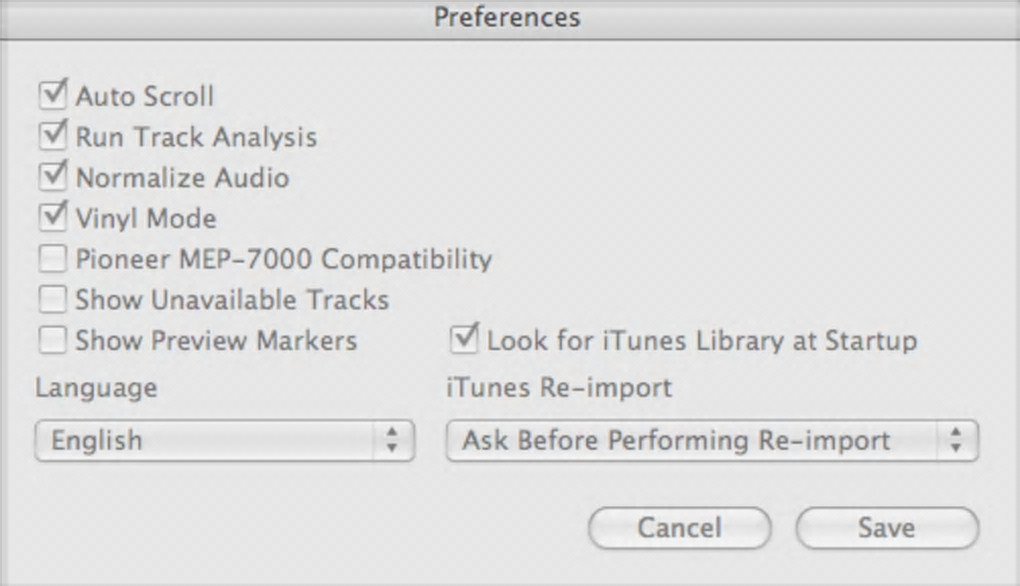Click the Show Preview Markers label

(x=216, y=341)
